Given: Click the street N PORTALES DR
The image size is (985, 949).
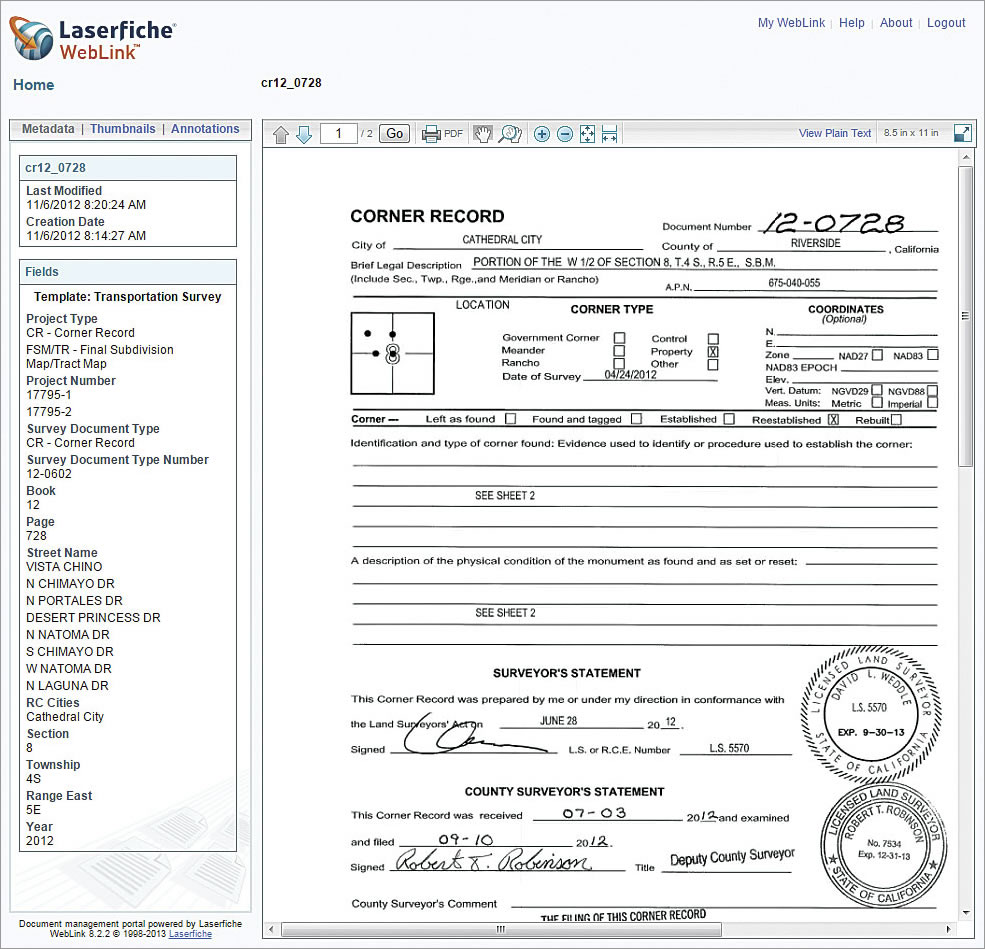Looking at the screenshot, I should pyautogui.click(x=74, y=600).
